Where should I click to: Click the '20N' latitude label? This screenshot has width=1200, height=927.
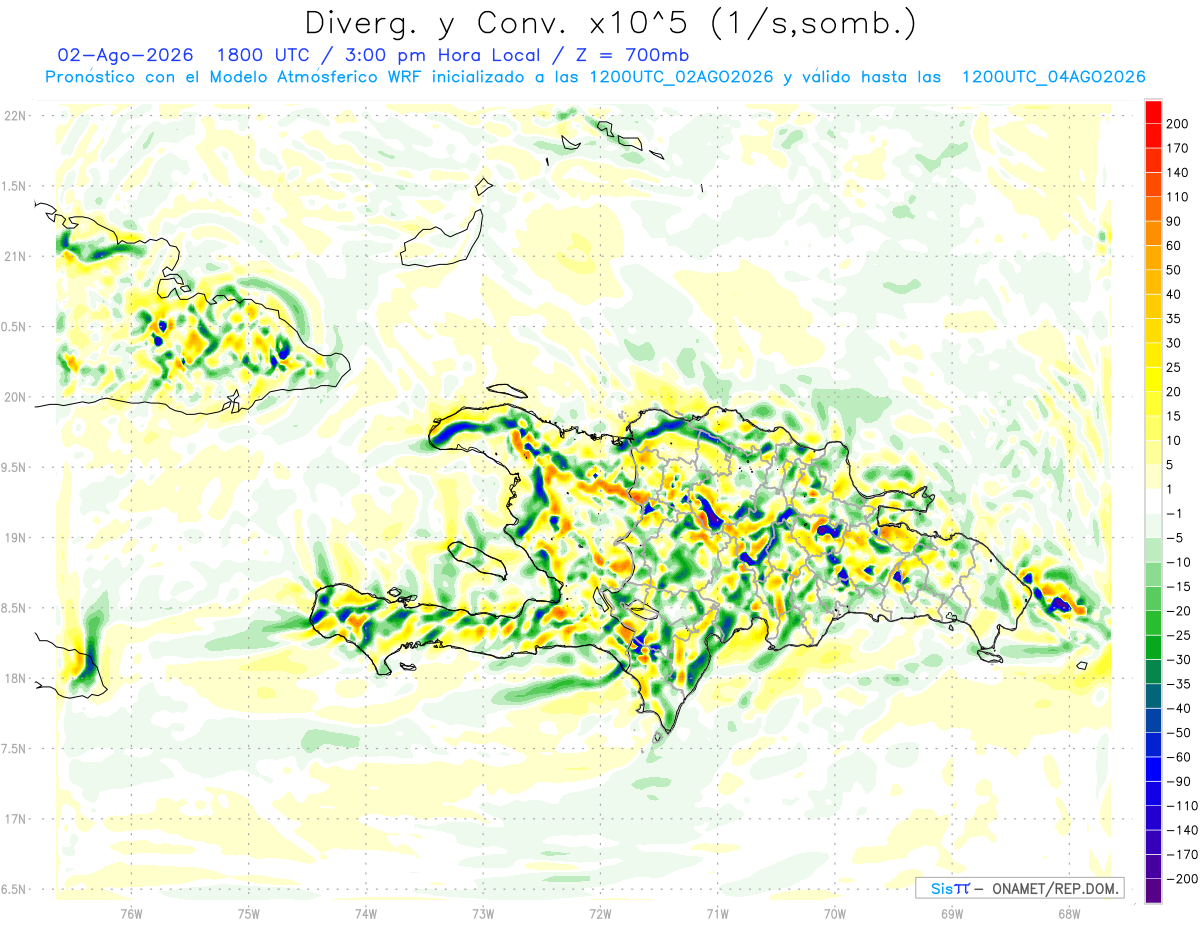[x=14, y=397]
